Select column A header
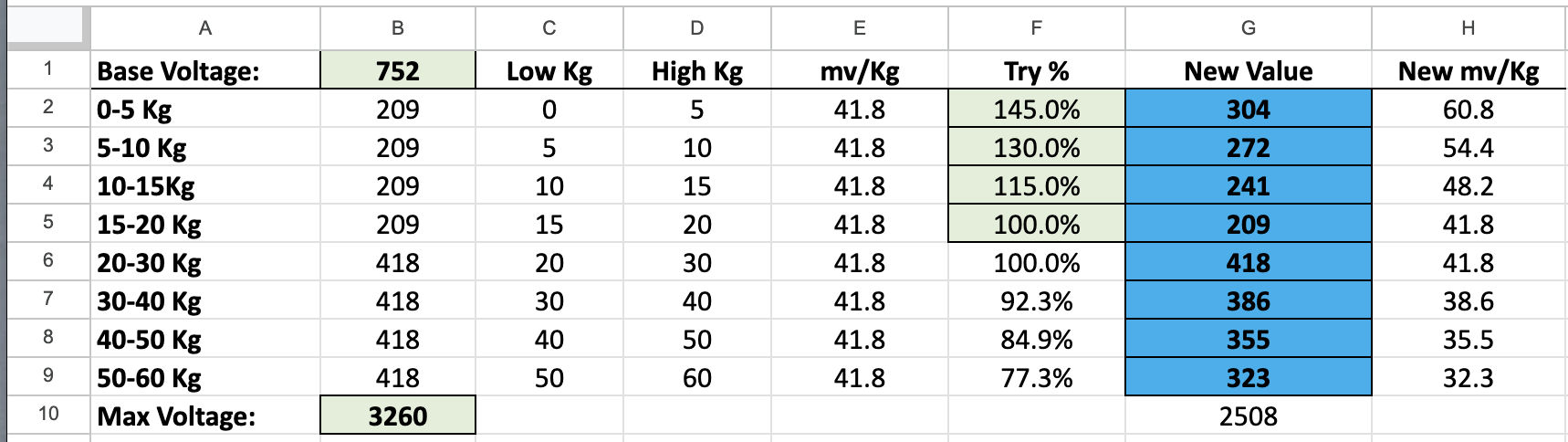Image resolution: width=1568 pixels, height=442 pixels. (x=205, y=28)
